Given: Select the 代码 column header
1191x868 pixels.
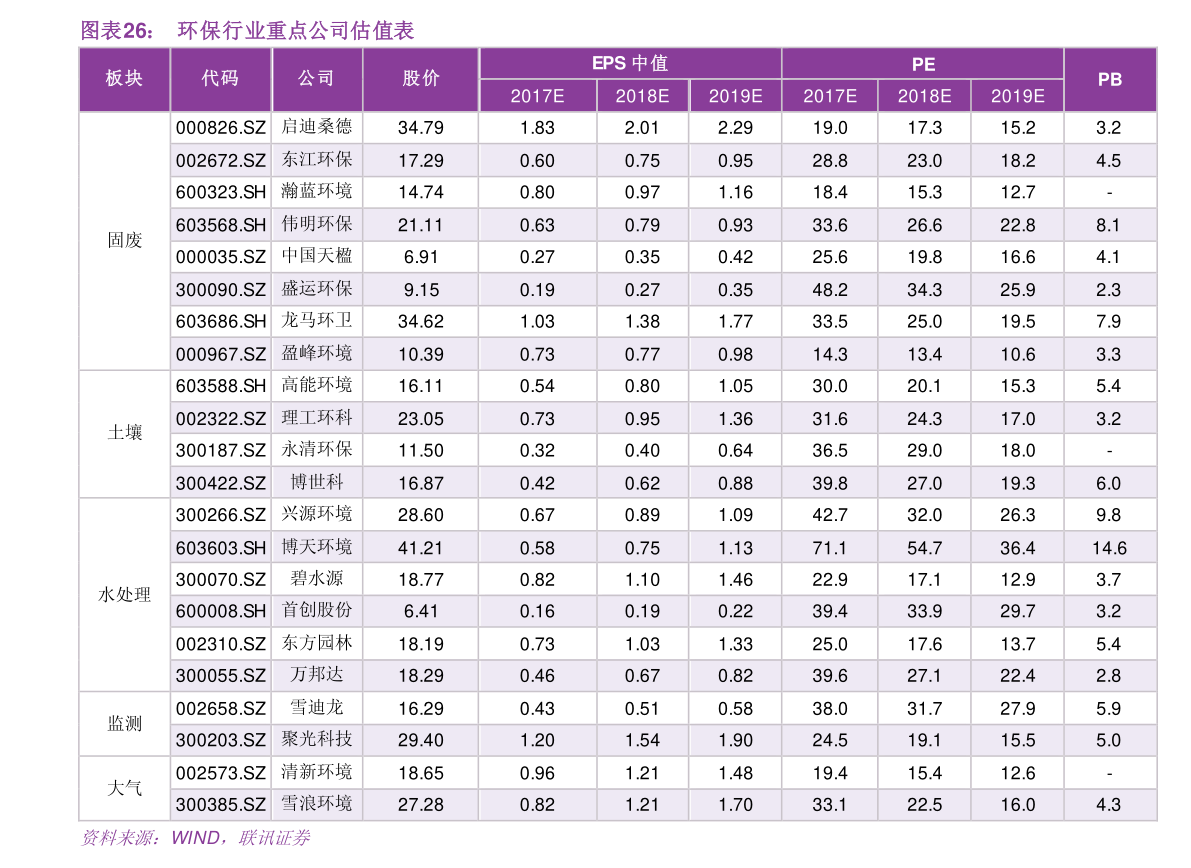Looking at the screenshot, I should [x=220, y=78].
